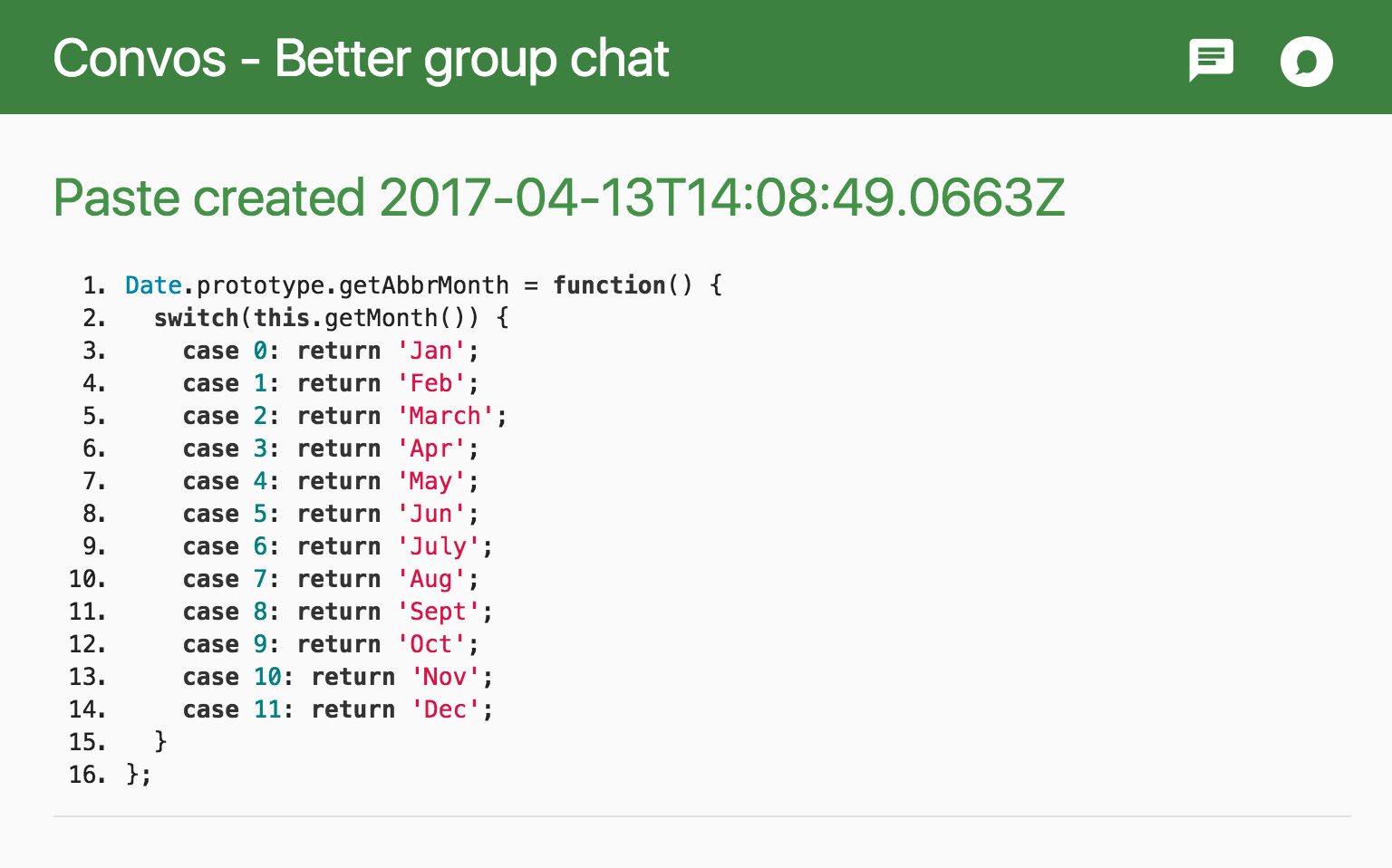Click the 'Jun' return line
This screenshot has width=1392, height=868.
(331, 514)
